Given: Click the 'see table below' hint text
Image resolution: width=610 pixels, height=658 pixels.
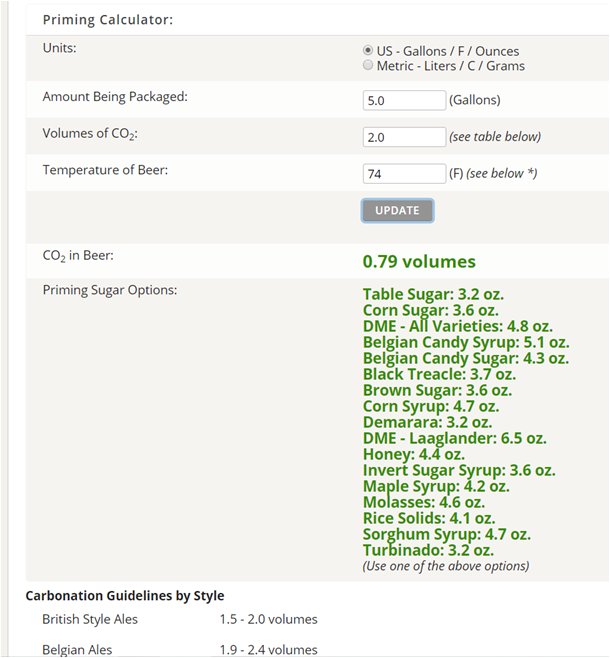Looking at the screenshot, I should coord(495,137).
